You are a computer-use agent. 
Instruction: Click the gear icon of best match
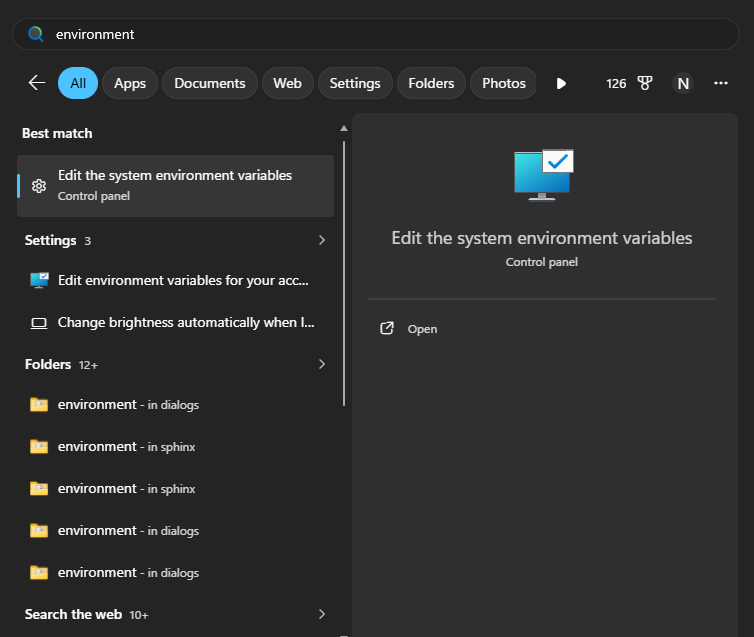point(39,186)
